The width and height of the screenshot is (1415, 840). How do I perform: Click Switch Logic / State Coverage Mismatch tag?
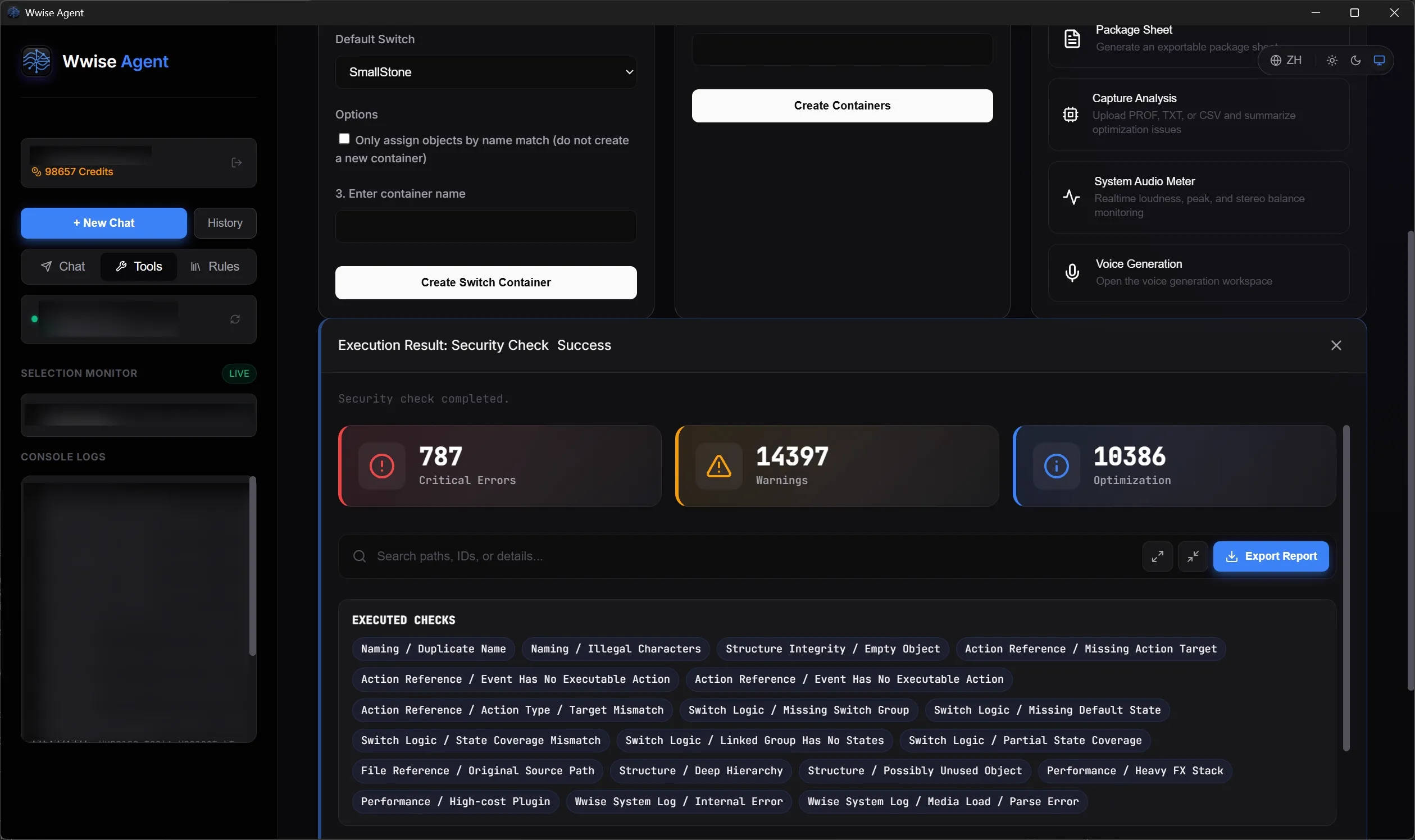tap(481, 741)
